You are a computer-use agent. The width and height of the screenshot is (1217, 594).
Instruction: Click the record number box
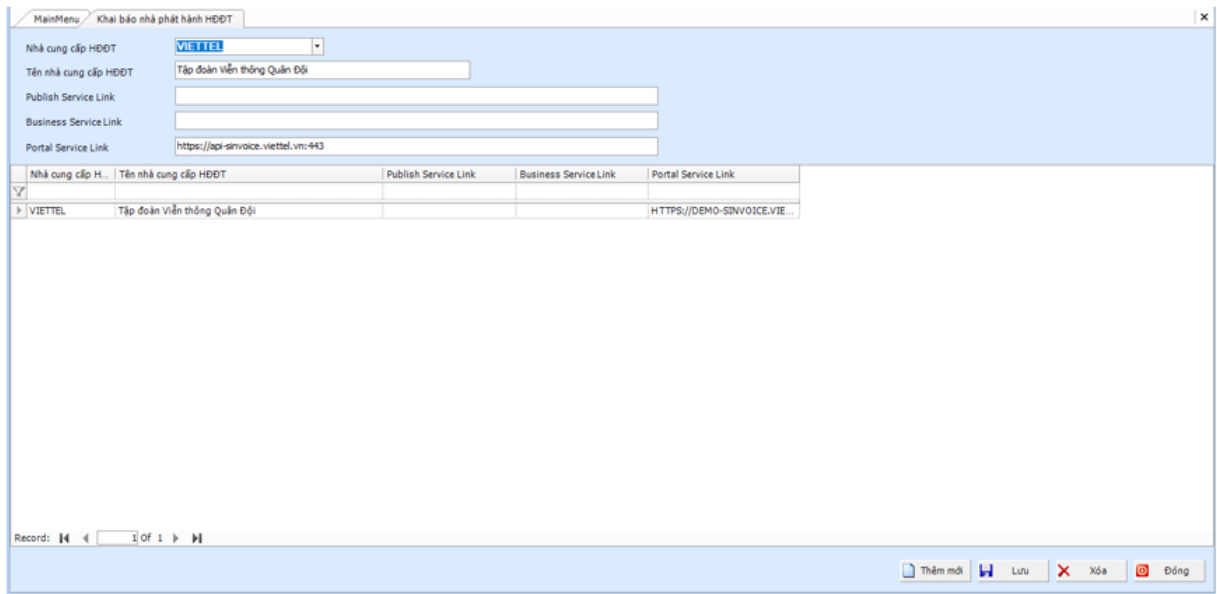pyautogui.click(x=117, y=538)
